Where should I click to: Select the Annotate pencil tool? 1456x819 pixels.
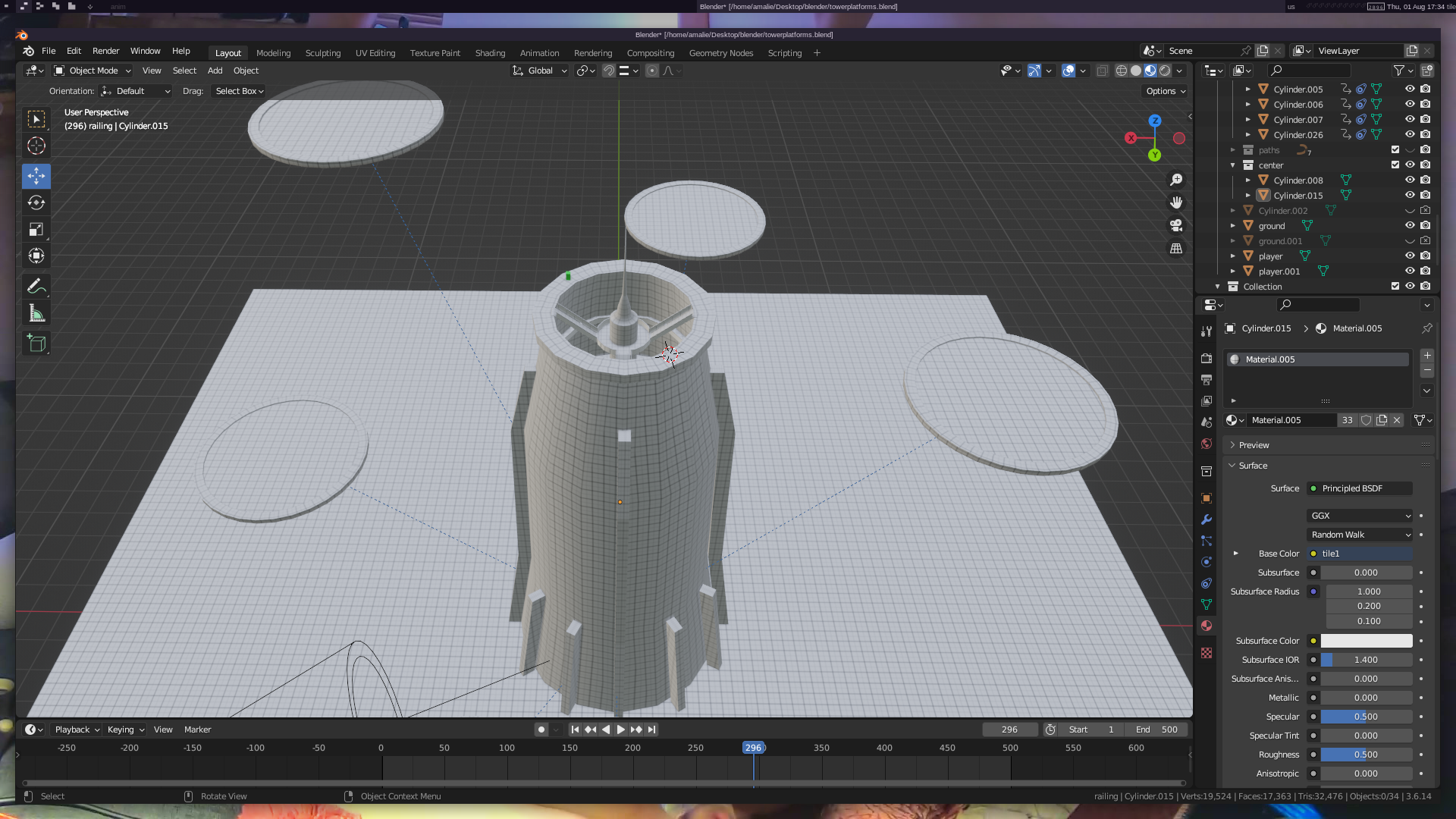tap(36, 287)
